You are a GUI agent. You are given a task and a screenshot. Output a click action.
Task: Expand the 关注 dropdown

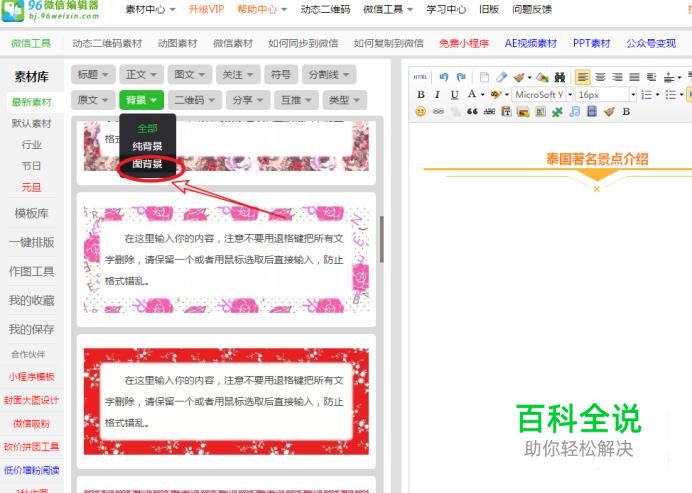[x=238, y=75]
